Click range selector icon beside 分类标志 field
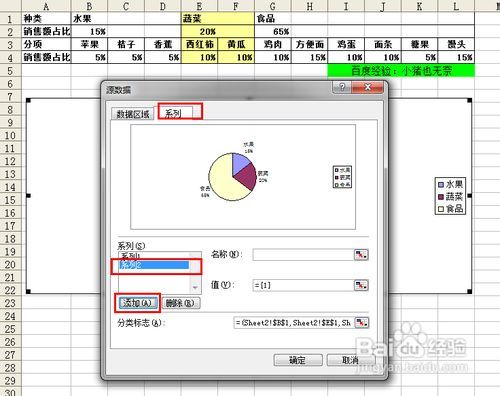The height and width of the screenshot is (396, 500). pos(361,322)
